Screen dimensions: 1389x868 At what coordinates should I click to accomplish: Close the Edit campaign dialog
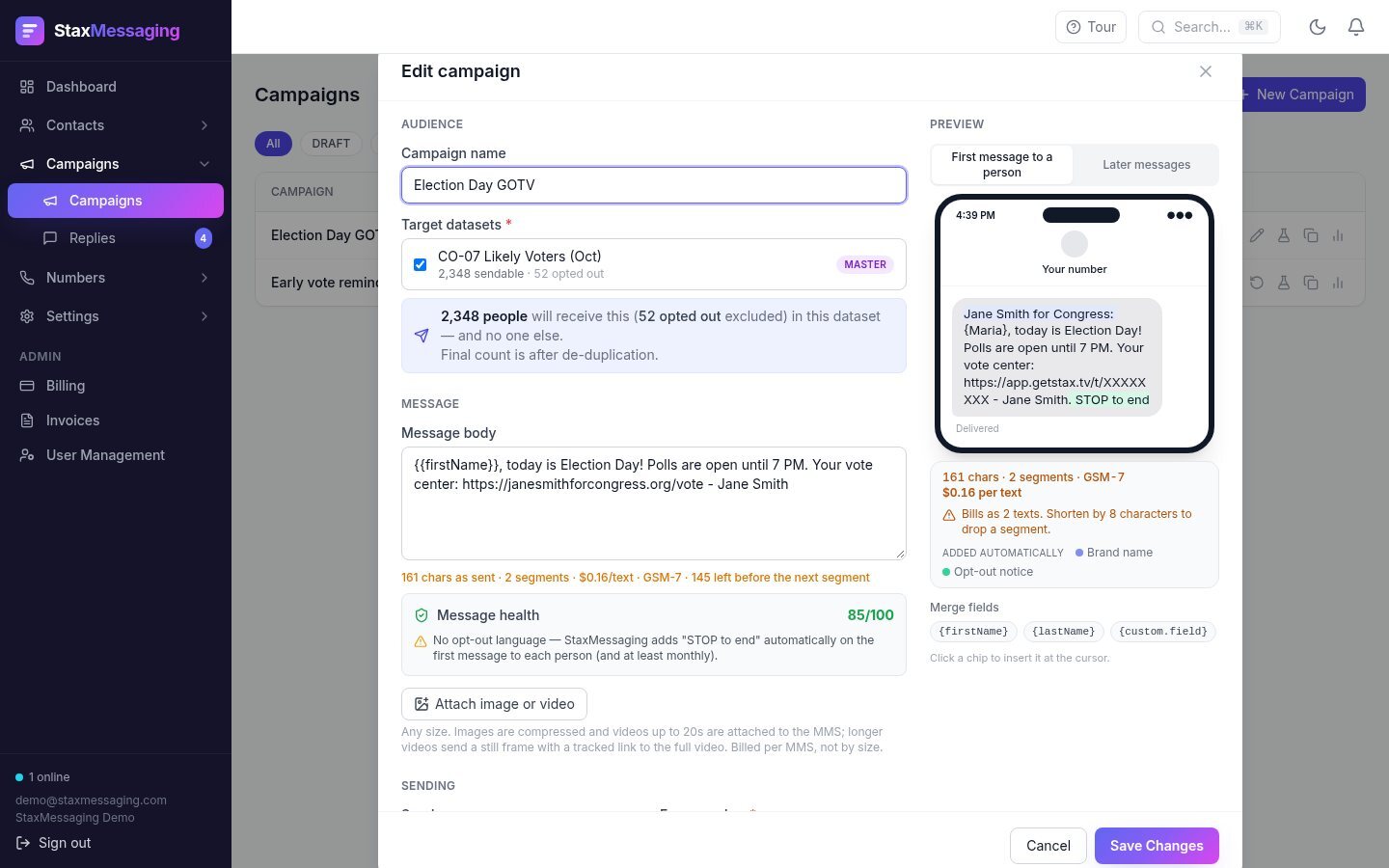(x=1206, y=71)
